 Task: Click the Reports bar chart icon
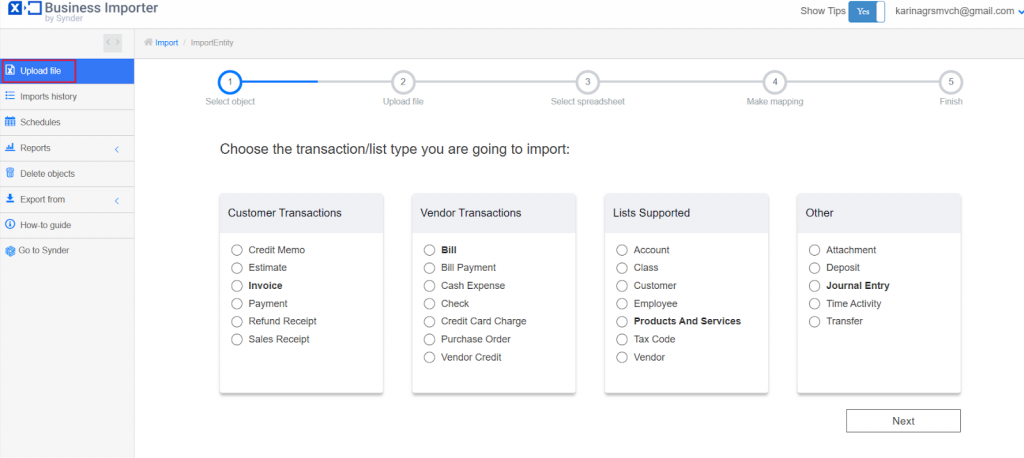pos(10,148)
